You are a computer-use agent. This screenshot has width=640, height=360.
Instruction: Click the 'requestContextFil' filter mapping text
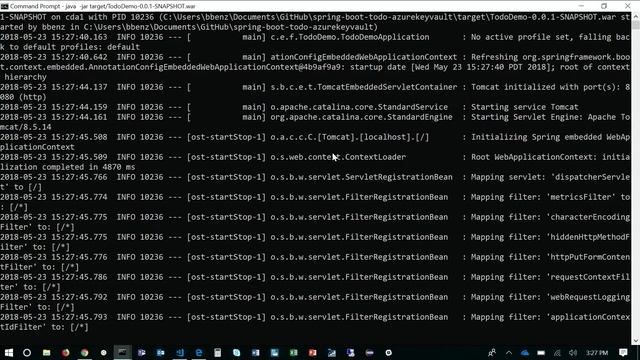tap(590, 277)
